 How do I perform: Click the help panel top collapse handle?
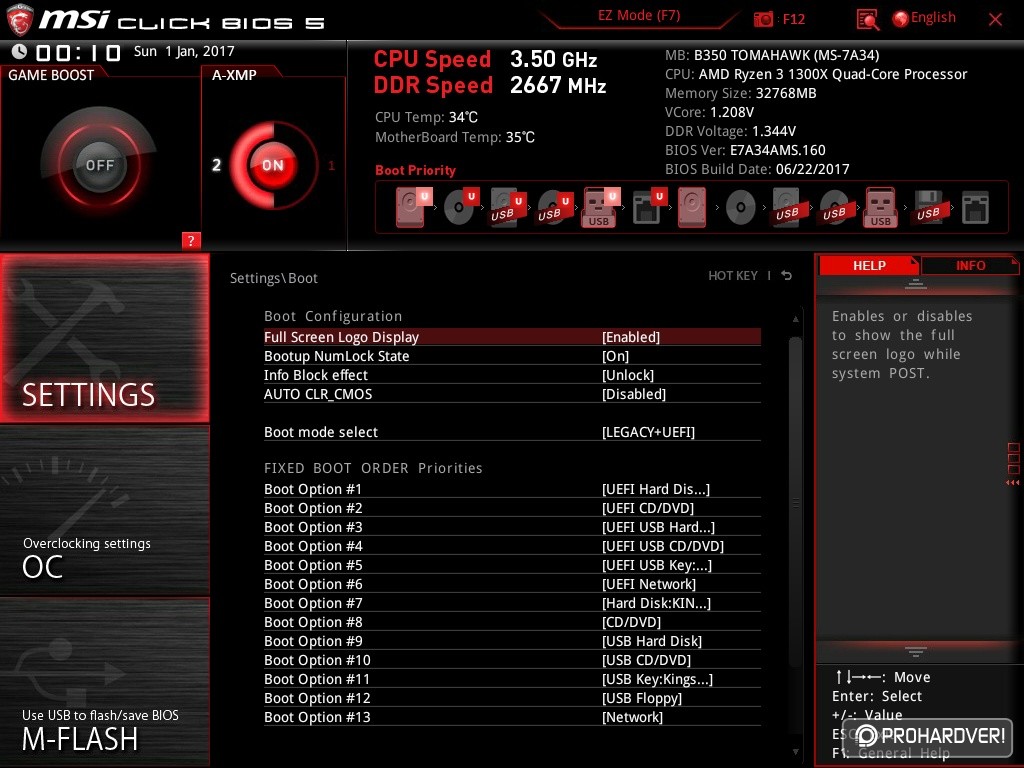pyautogui.click(x=916, y=283)
